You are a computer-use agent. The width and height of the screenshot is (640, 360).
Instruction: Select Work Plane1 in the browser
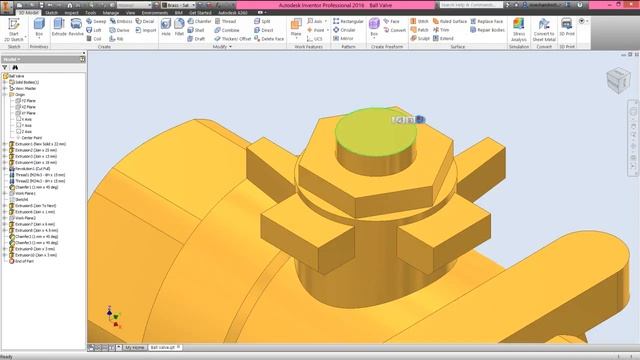point(22,193)
